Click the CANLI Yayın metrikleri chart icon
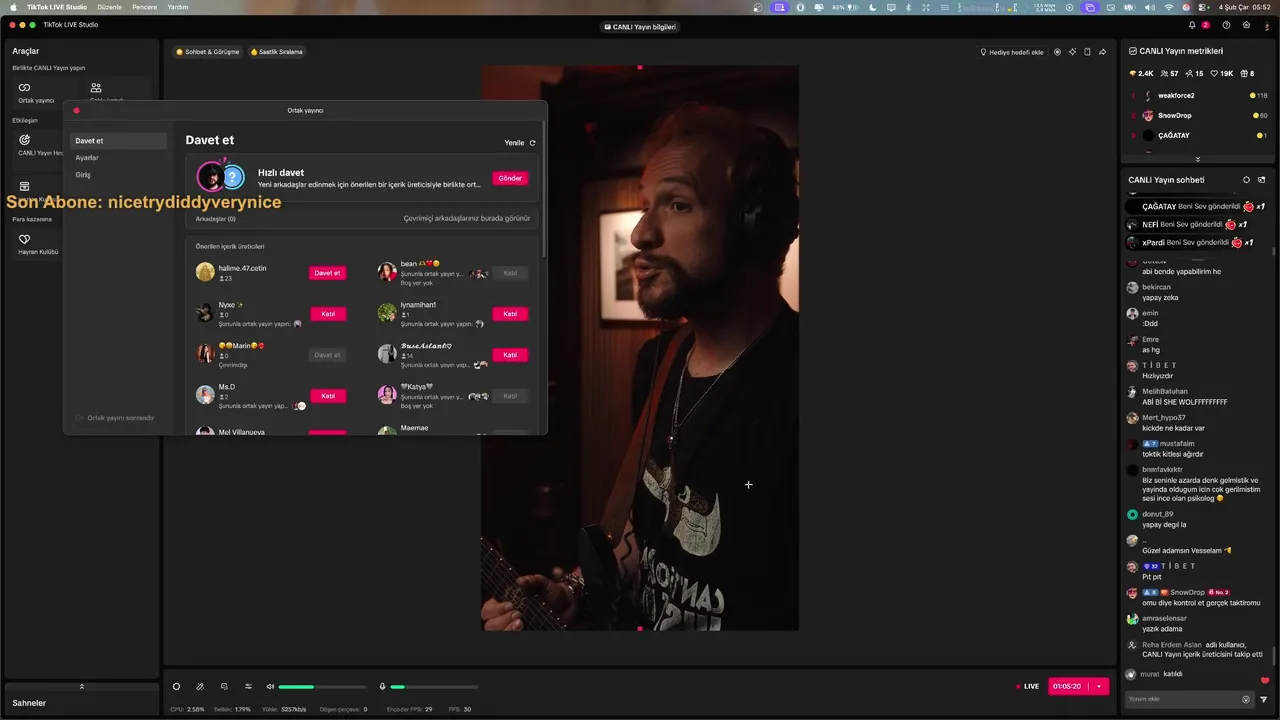 click(x=1133, y=51)
